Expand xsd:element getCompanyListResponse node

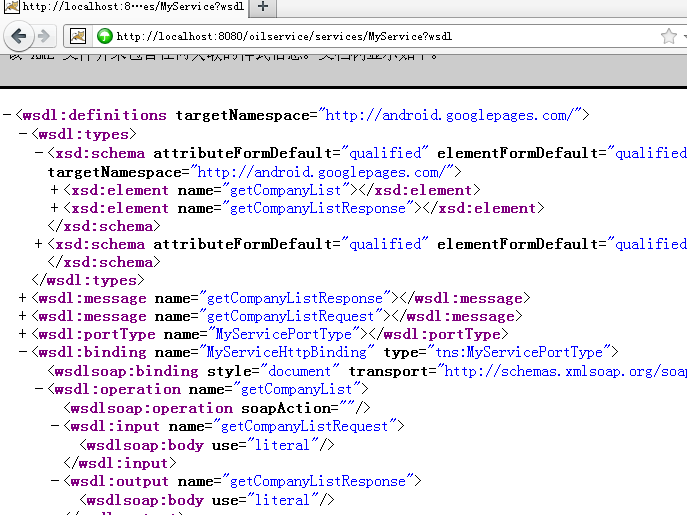(x=54, y=208)
